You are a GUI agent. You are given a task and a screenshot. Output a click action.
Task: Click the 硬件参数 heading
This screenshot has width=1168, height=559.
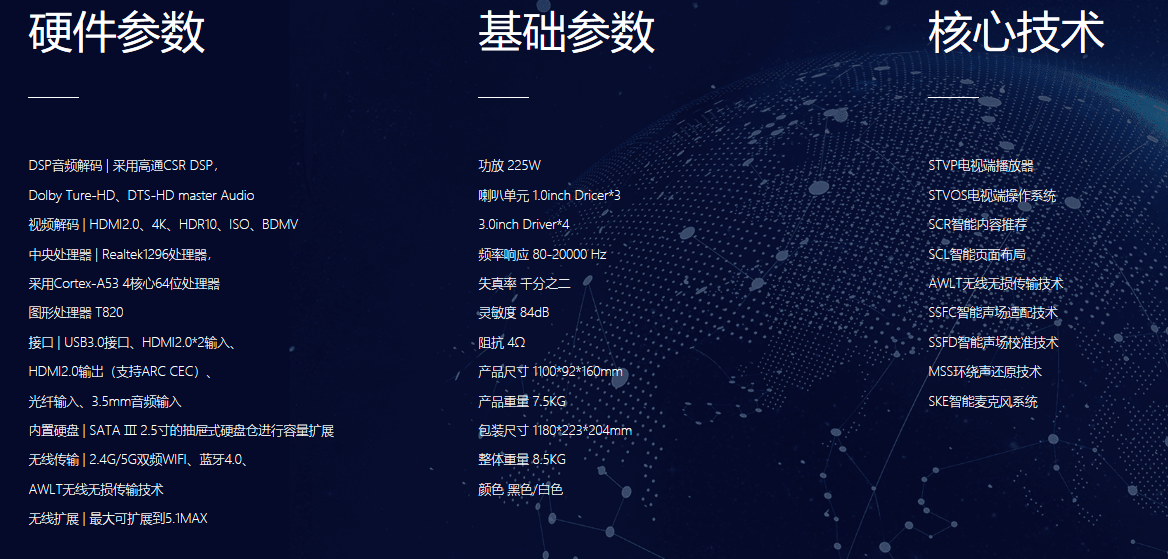tap(116, 33)
